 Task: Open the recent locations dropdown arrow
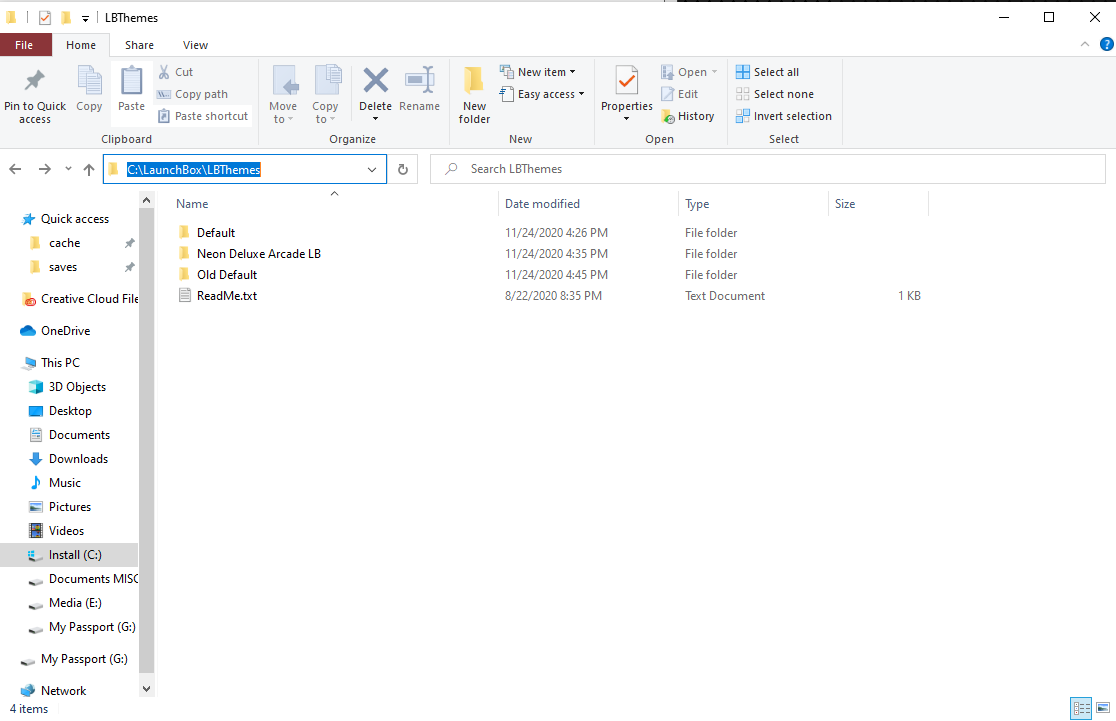(x=68, y=169)
